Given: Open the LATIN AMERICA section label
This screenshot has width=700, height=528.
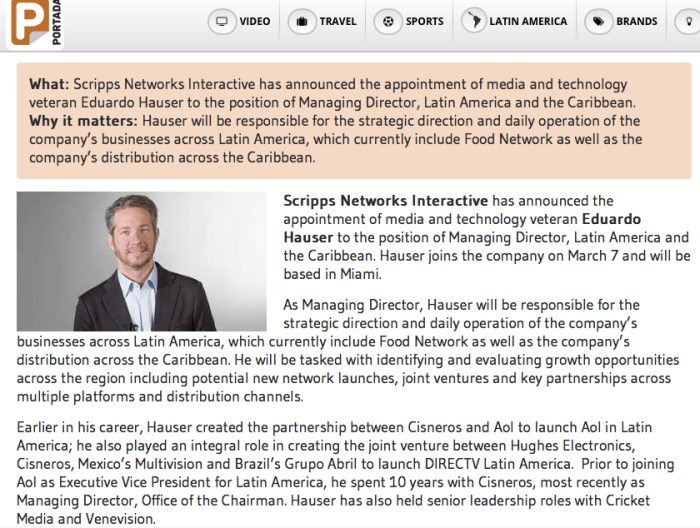Looking at the screenshot, I should point(528,21).
